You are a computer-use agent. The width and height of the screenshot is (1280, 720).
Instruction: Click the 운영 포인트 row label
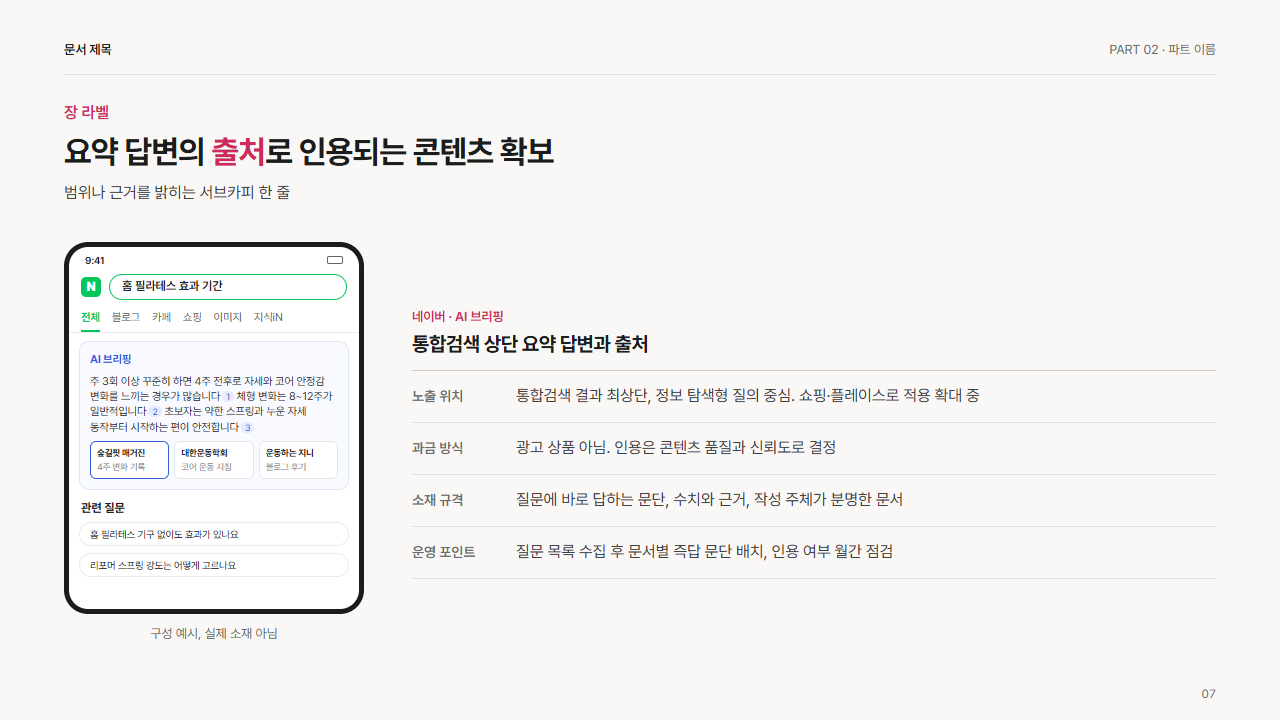[444, 552]
